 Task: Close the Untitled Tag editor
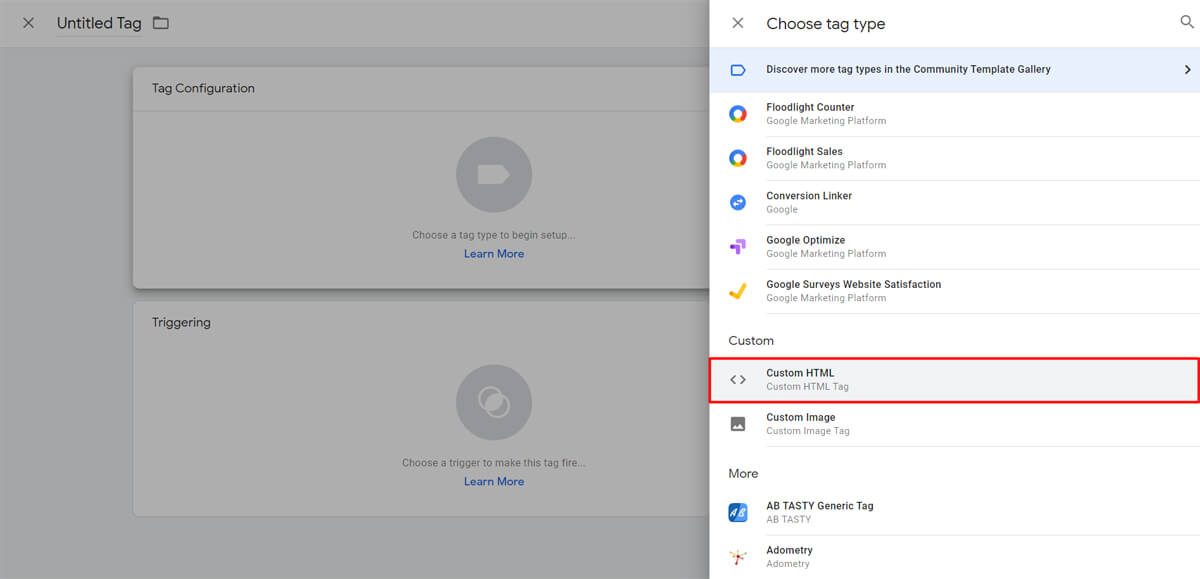point(28,23)
